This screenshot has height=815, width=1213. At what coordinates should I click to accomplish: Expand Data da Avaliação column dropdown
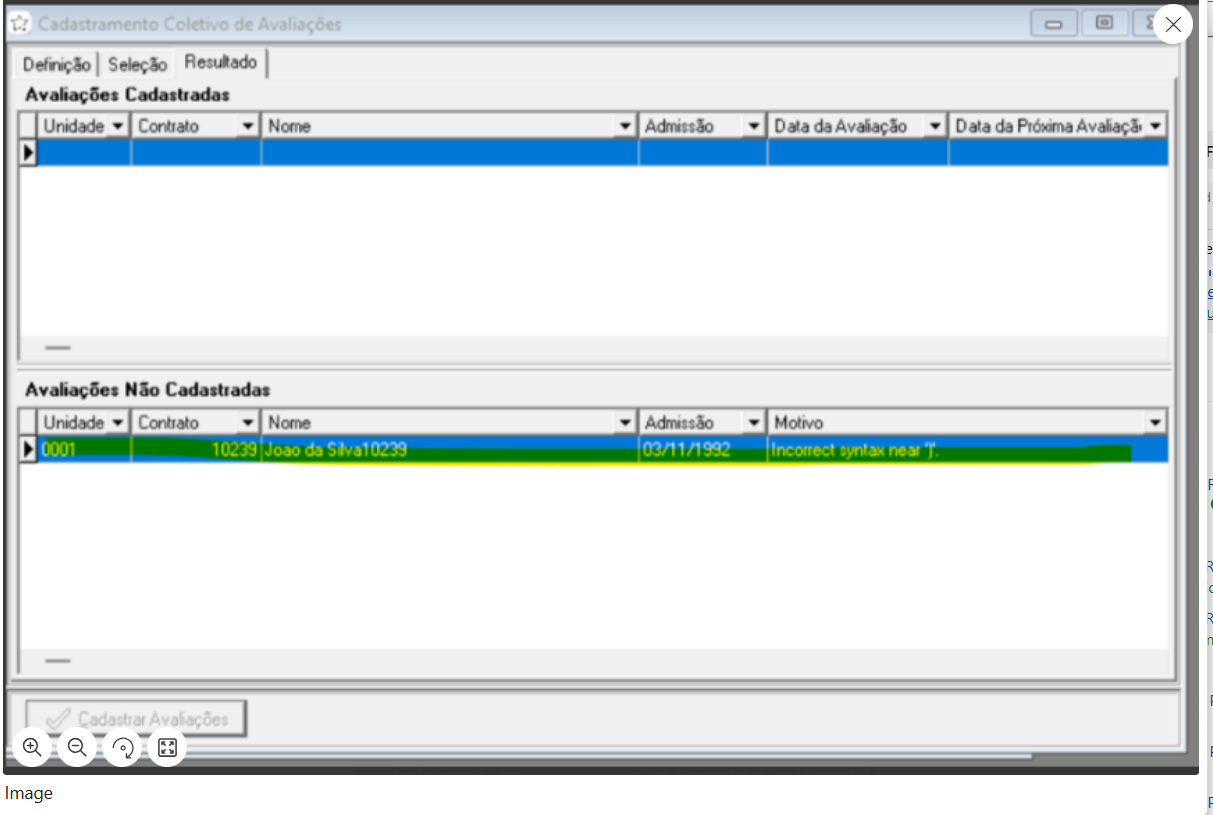pyautogui.click(x=935, y=126)
